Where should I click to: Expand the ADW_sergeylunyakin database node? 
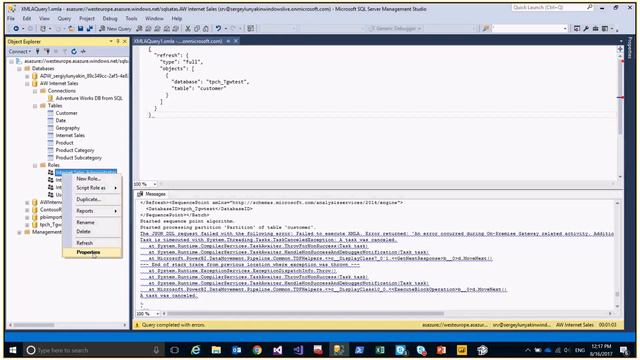pyautogui.click(x=27, y=76)
